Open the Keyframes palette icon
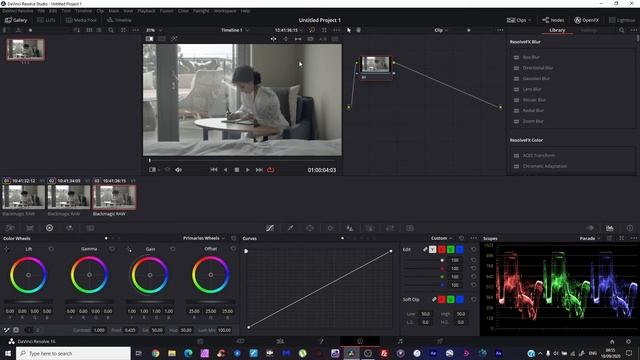 (x=590, y=228)
